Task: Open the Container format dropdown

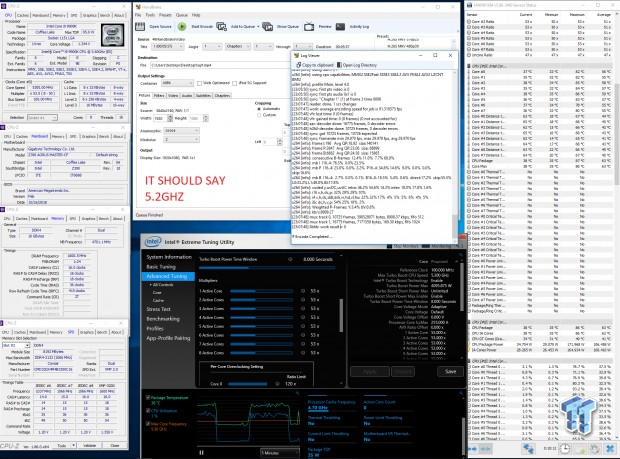Action: click(178, 83)
